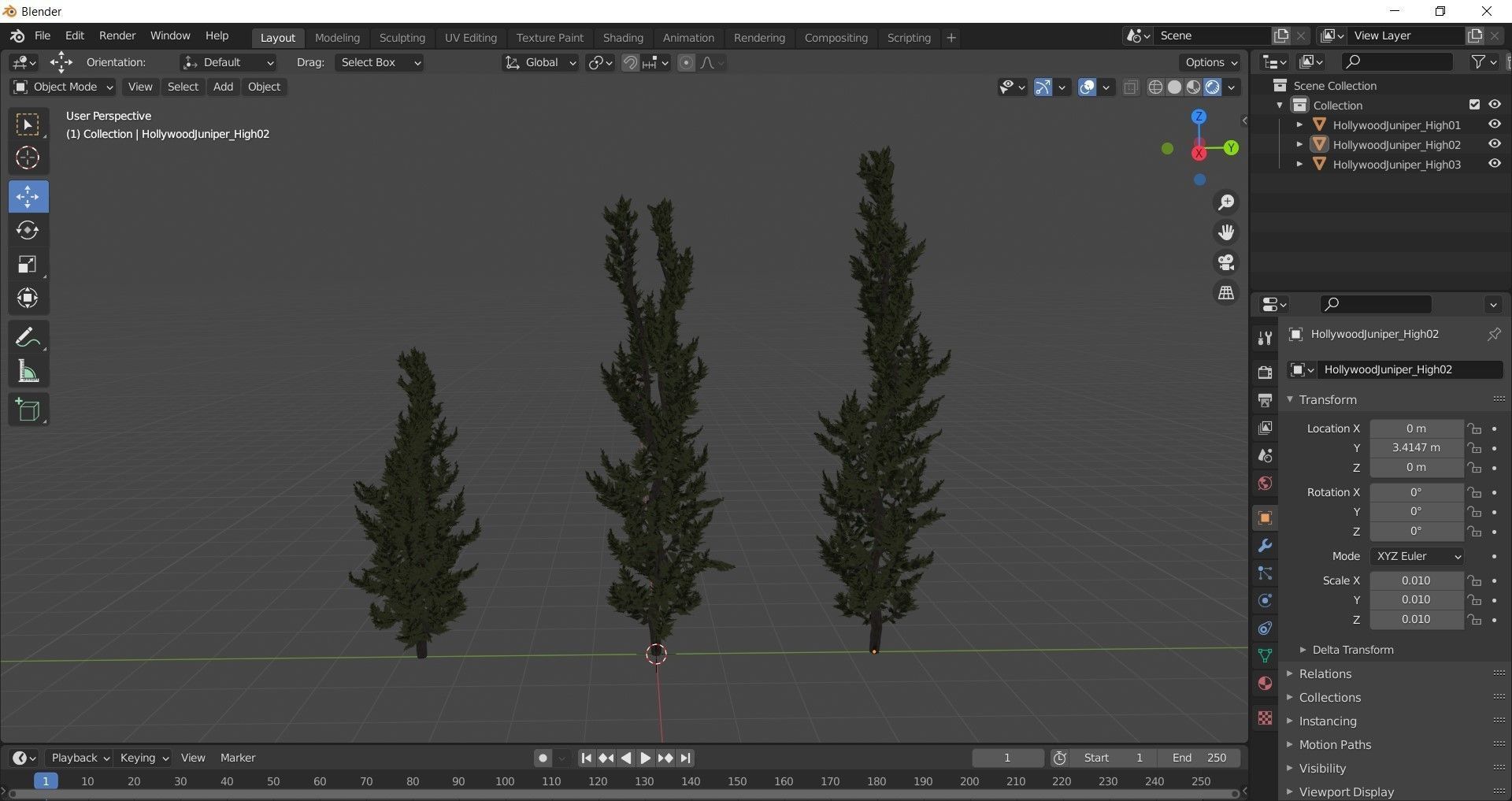
Task: Switch to Shading workspace tab
Action: pos(623,38)
